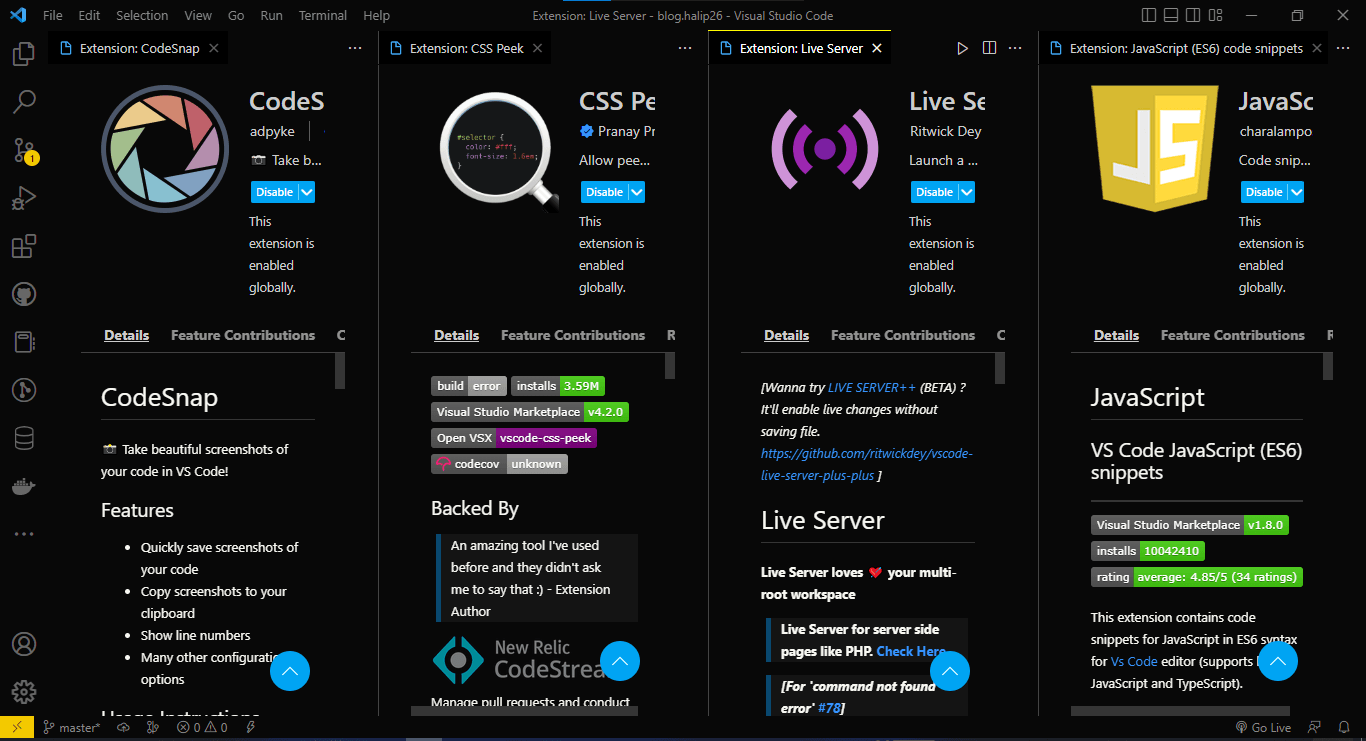Viewport: 1366px width, 741px height.
Task: Open the Explorer view in activity bar
Action: pyautogui.click(x=24, y=53)
